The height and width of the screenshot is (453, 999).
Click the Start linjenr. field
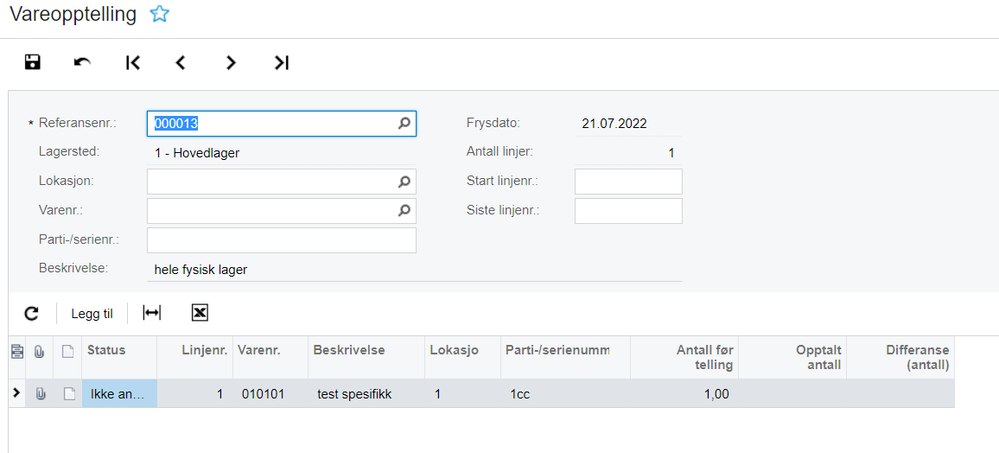pyautogui.click(x=628, y=182)
